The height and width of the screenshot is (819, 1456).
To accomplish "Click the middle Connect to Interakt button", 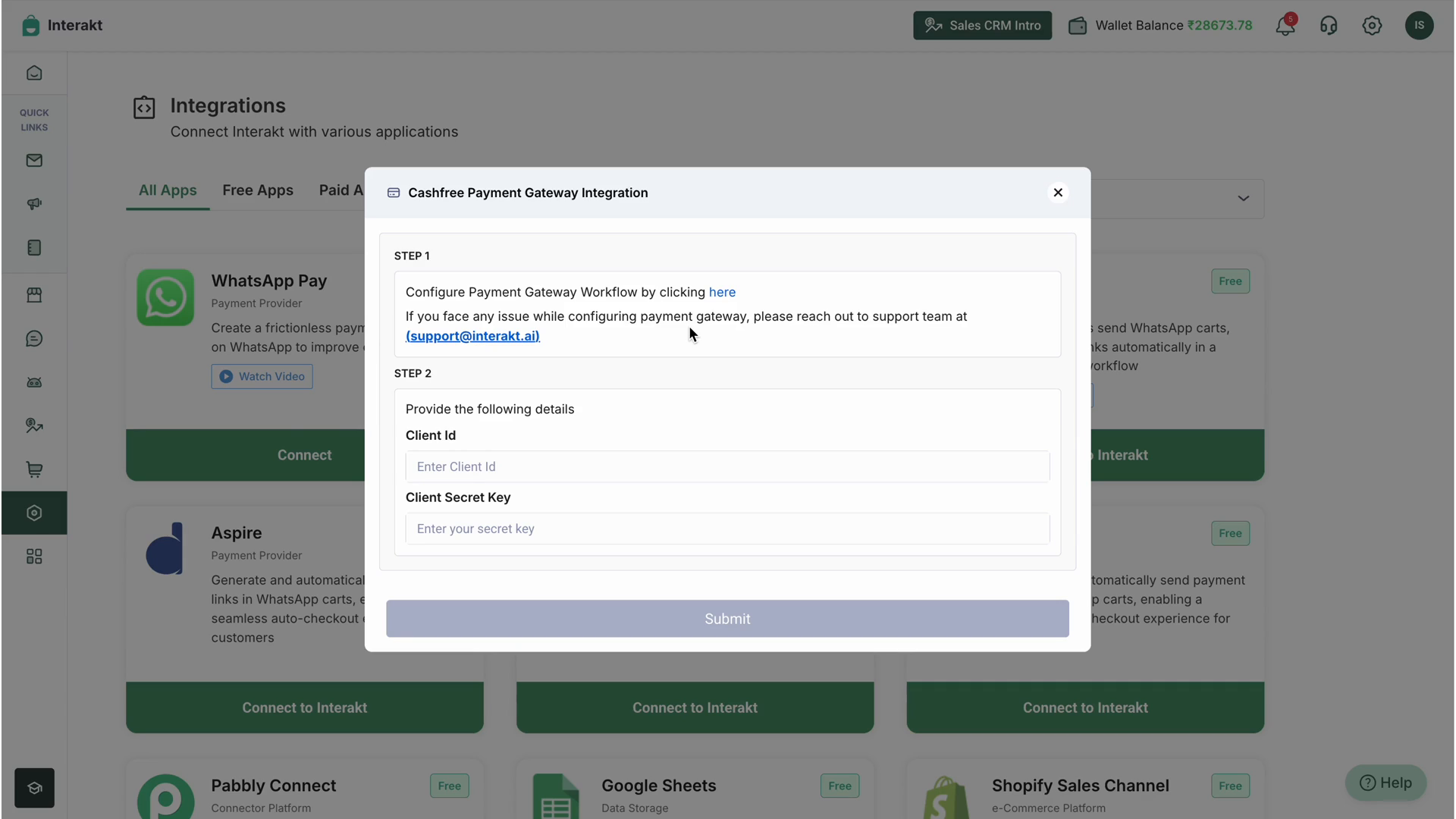I will 695,708.
